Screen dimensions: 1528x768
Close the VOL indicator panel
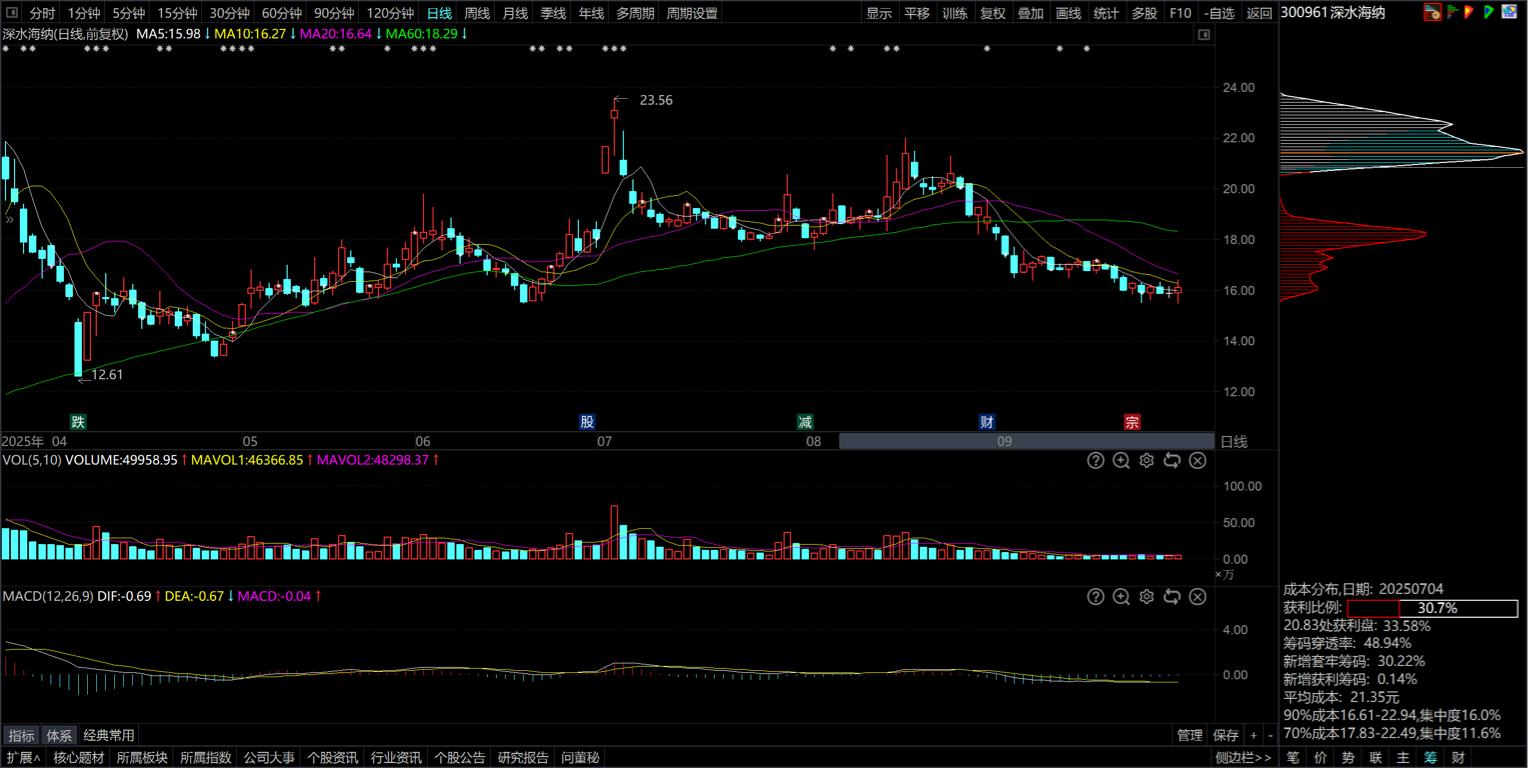click(1197, 461)
